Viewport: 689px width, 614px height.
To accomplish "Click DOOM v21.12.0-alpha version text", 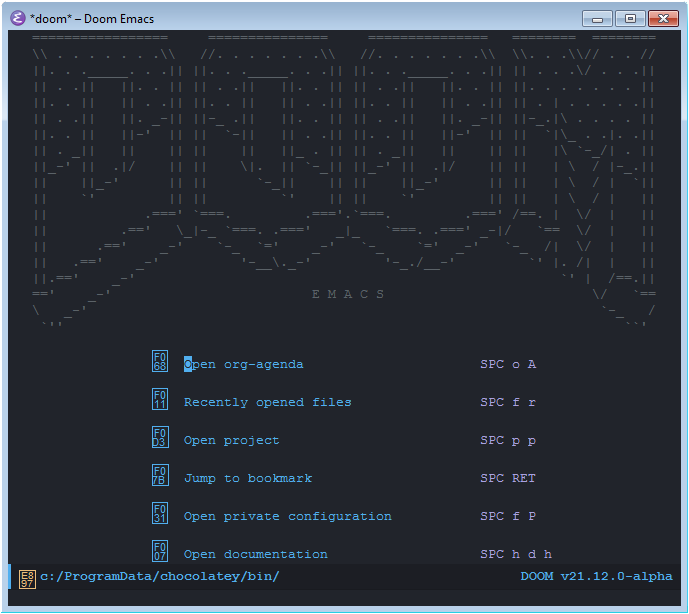I will pyautogui.click(x=596, y=576).
